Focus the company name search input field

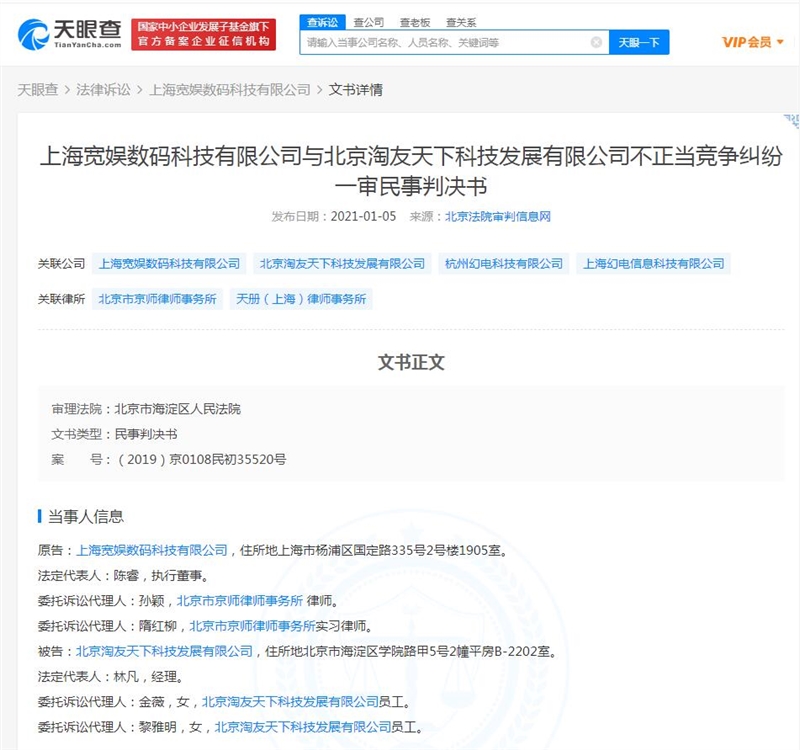[x=445, y=42]
